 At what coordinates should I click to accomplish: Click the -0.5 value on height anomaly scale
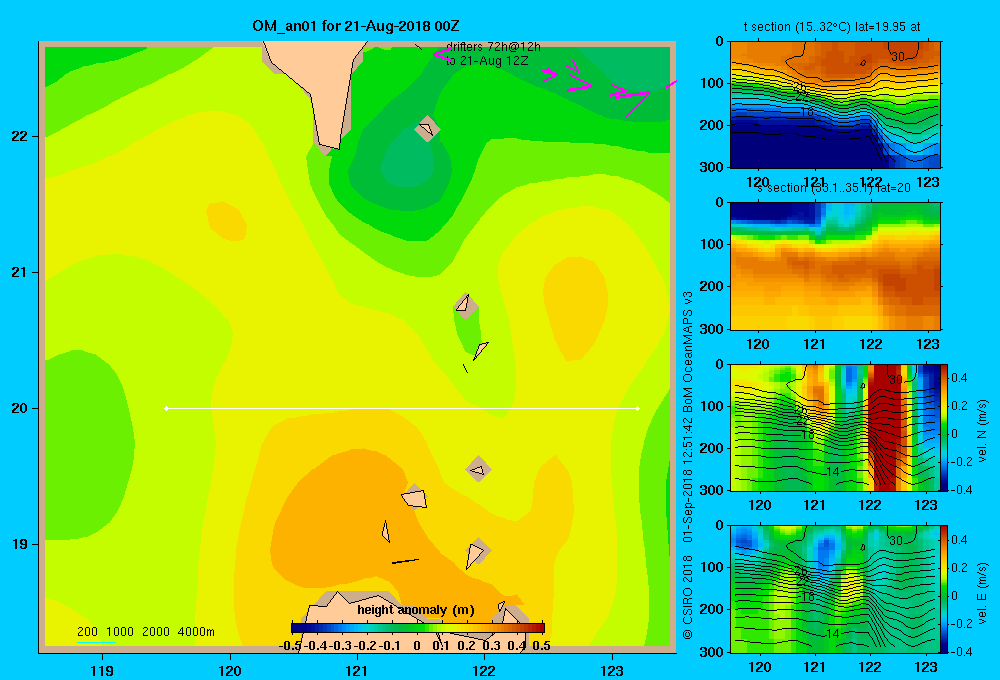click(x=290, y=646)
